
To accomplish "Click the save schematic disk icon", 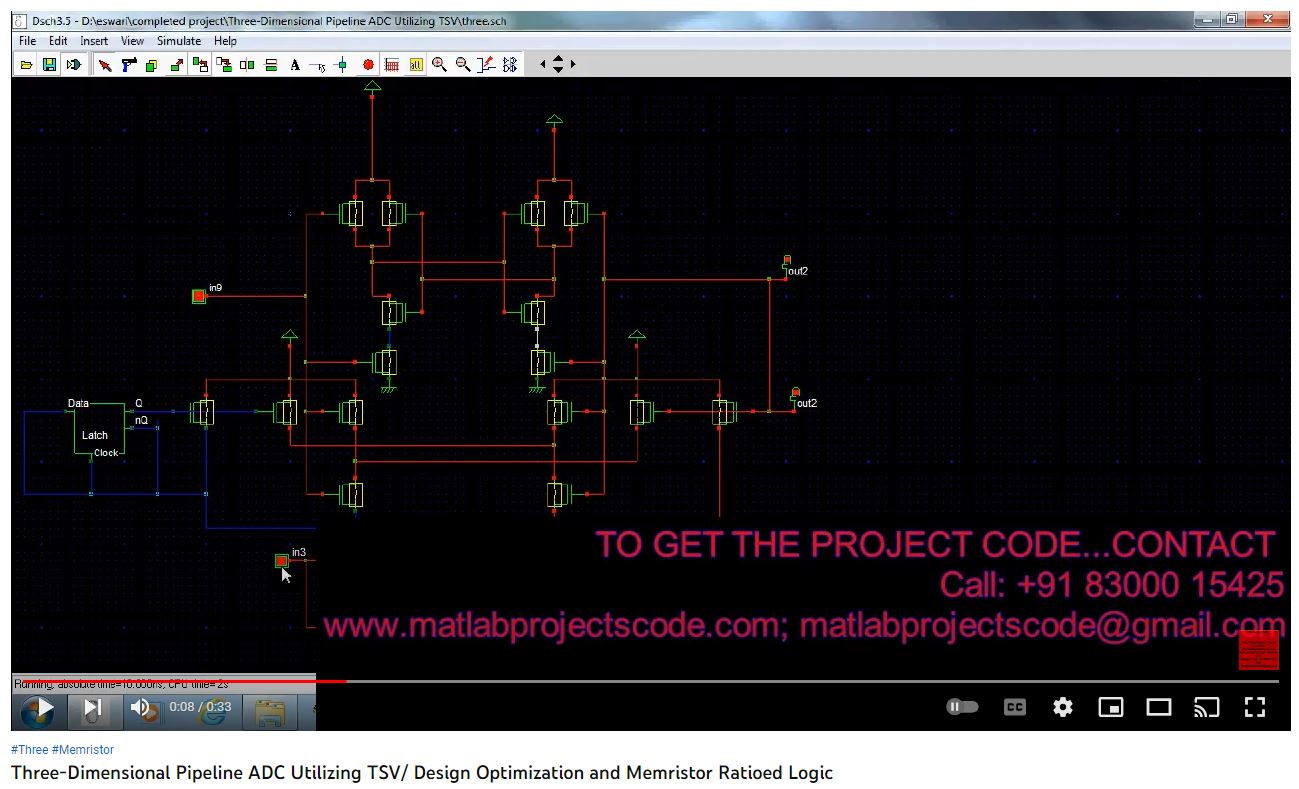I will 49,65.
